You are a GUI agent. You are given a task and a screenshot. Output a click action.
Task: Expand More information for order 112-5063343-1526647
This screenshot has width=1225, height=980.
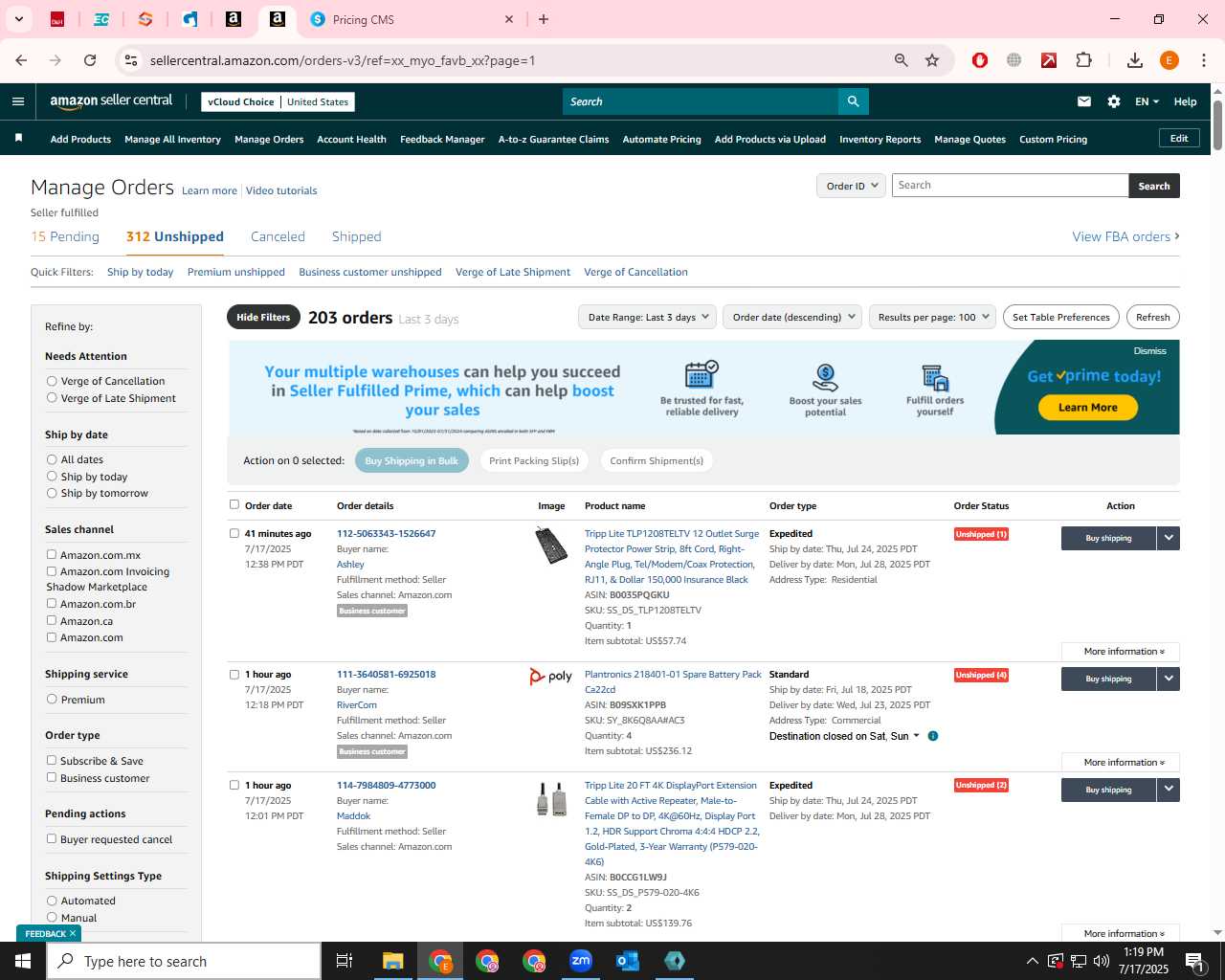click(1120, 652)
